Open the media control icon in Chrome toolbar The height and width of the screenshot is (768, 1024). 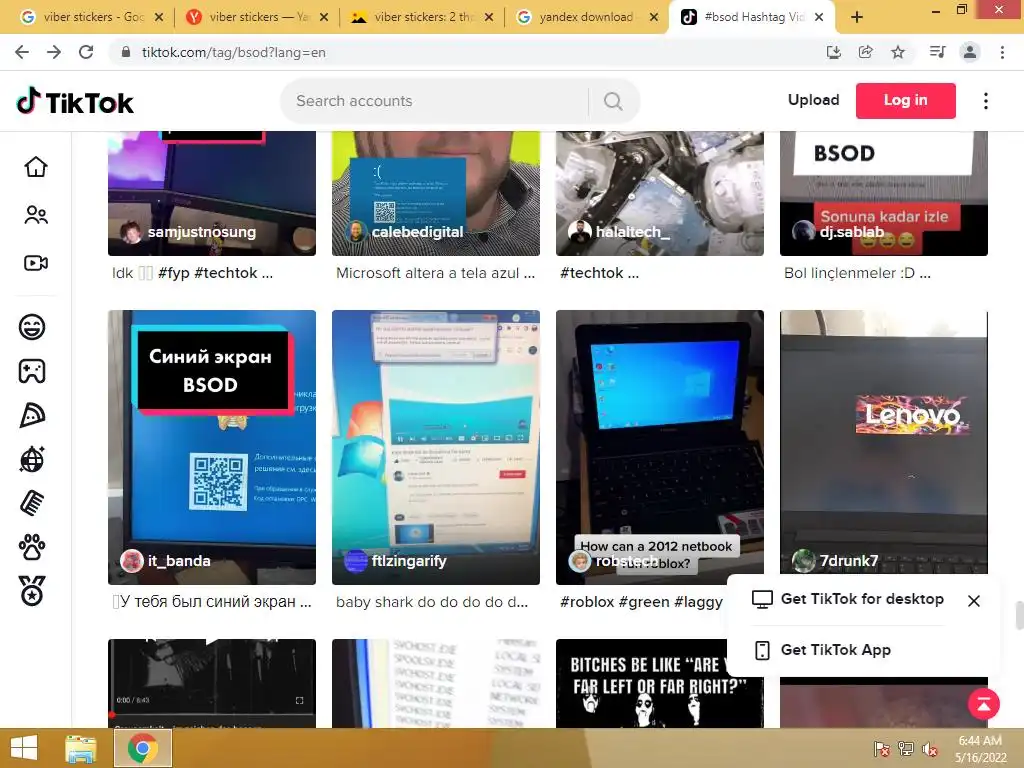pyautogui.click(x=937, y=52)
